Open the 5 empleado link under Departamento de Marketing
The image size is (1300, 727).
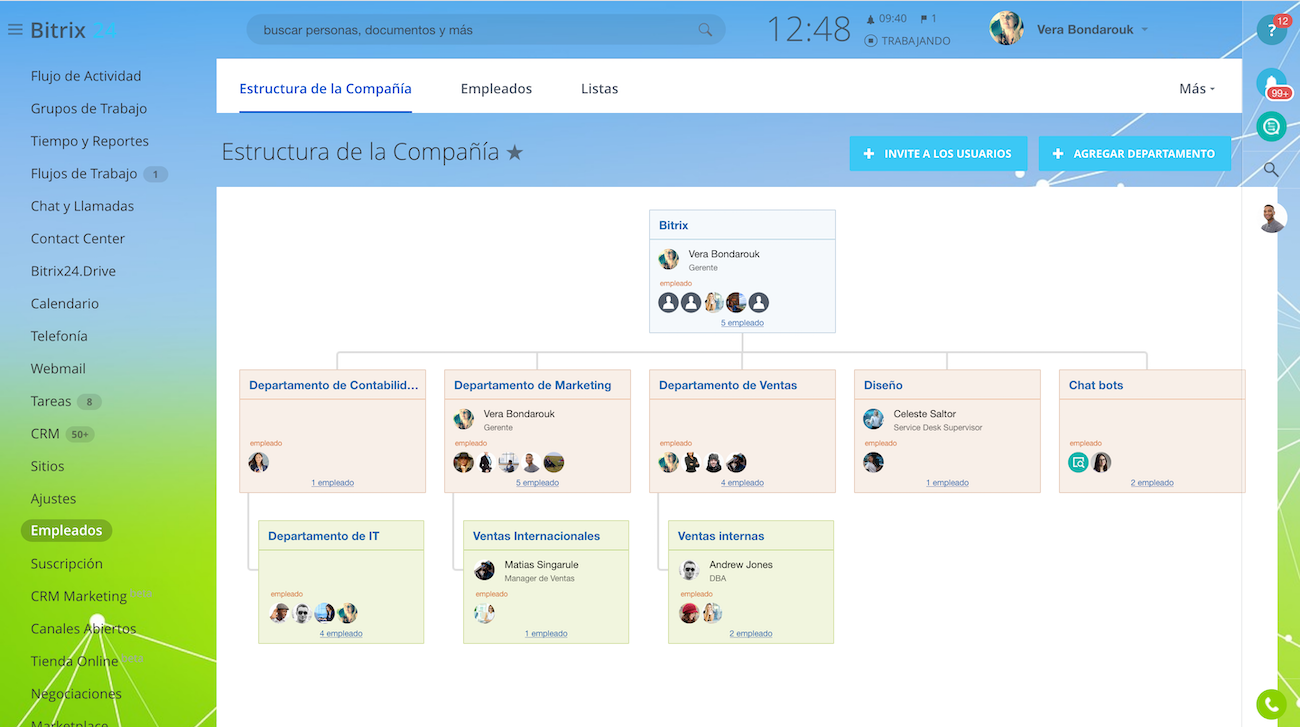point(538,482)
